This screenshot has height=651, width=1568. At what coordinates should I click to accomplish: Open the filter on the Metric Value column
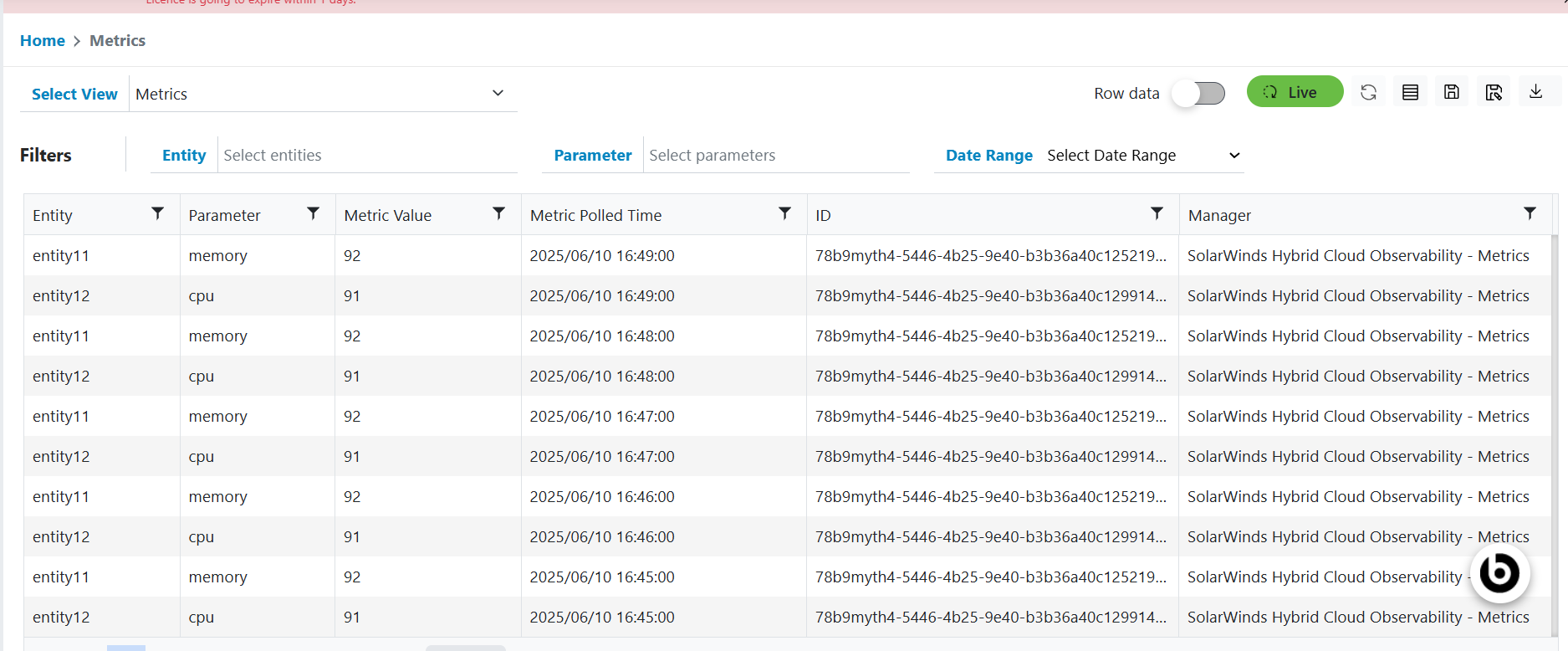point(499,214)
